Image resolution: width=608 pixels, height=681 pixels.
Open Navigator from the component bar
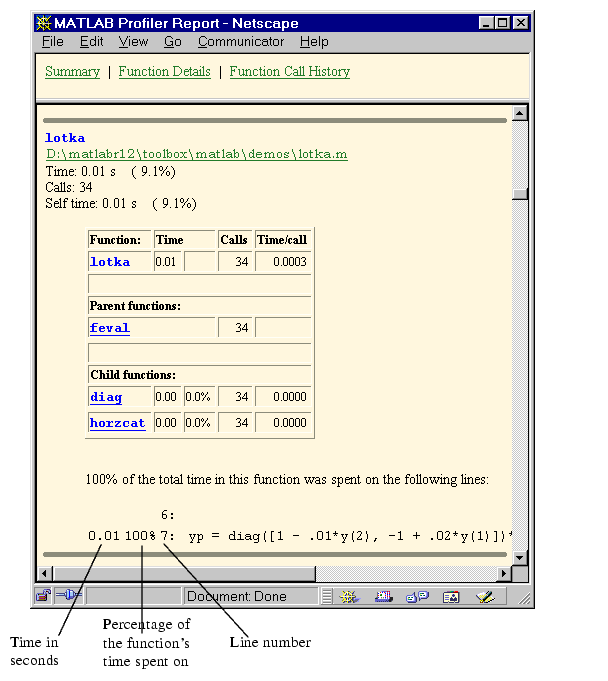tap(348, 596)
